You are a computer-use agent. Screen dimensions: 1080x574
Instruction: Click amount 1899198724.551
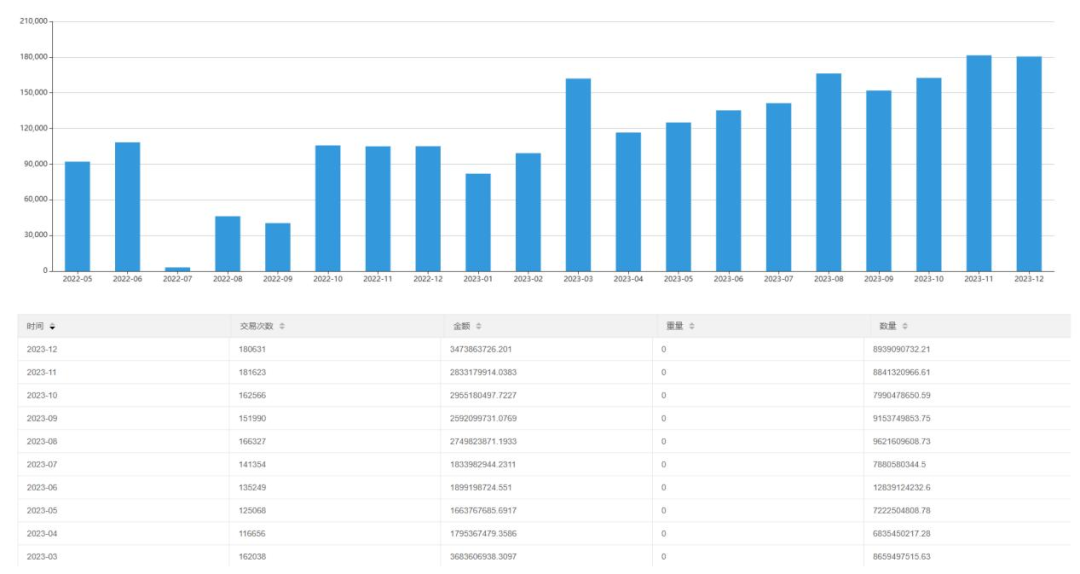[481, 487]
